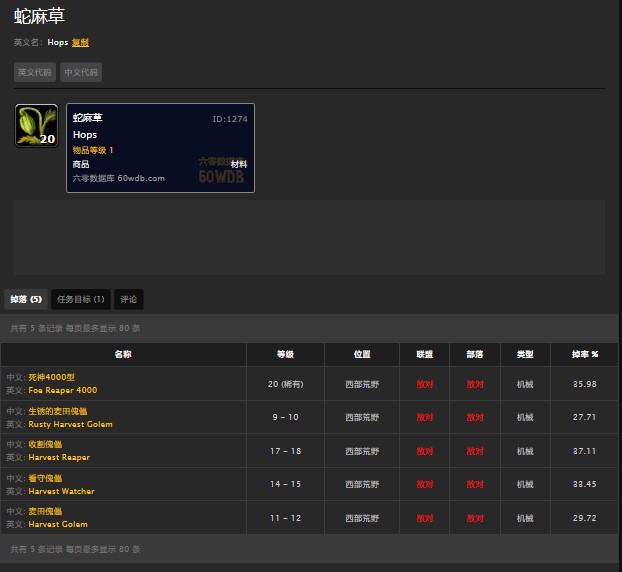Click the Hops herb item icon
The height and width of the screenshot is (572, 622).
[35, 126]
